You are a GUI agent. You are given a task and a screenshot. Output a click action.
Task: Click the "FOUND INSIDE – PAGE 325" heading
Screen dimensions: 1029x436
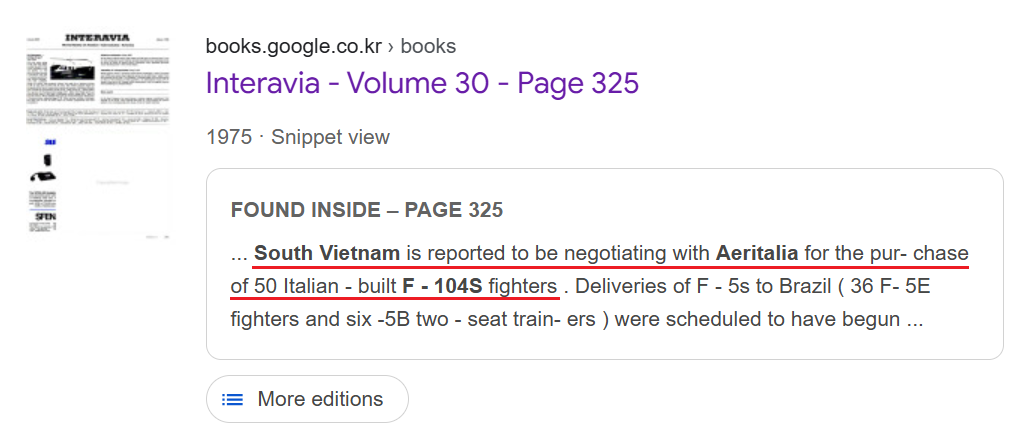tap(366, 210)
